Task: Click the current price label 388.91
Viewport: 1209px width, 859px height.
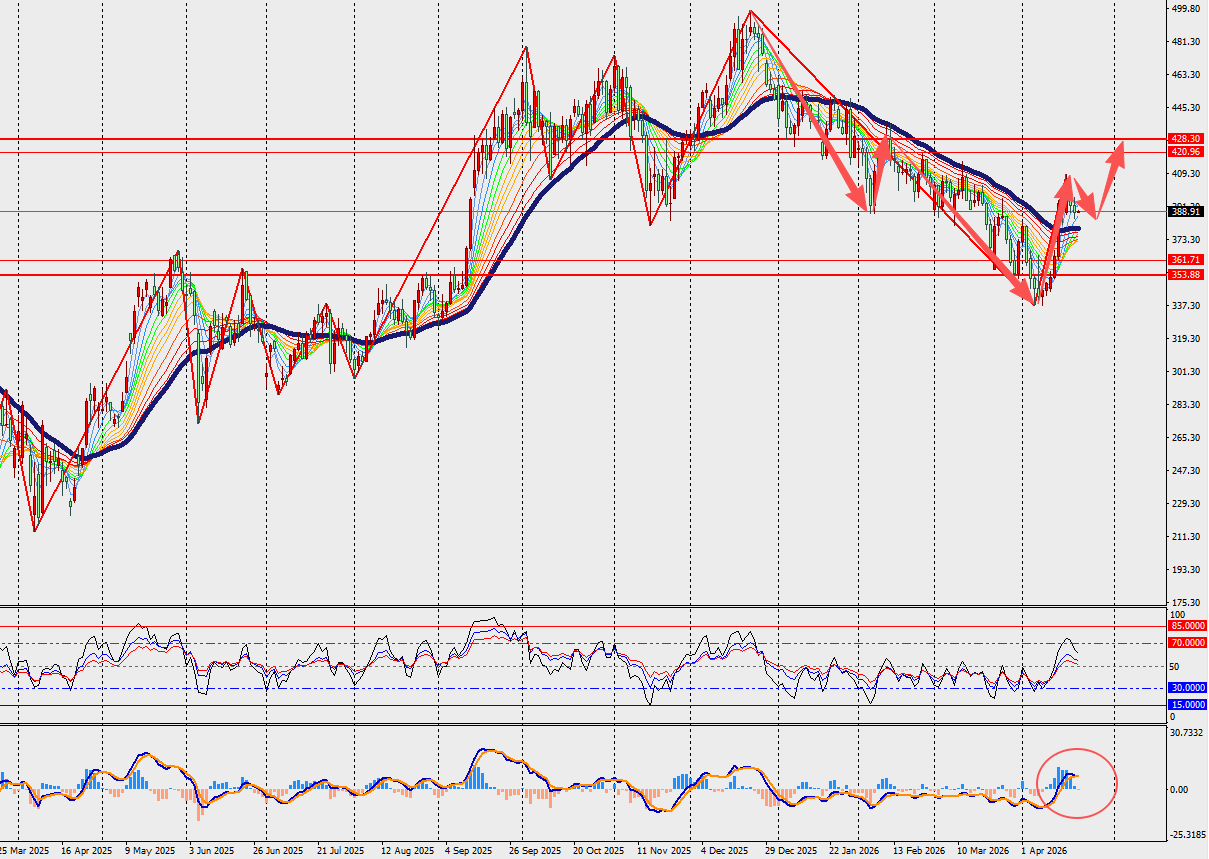Action: 1184,211
